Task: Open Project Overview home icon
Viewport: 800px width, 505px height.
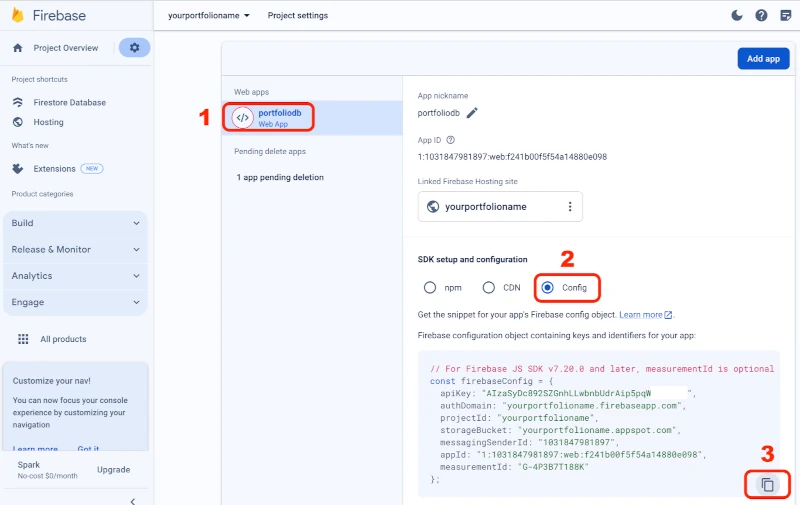Action: click(18, 48)
